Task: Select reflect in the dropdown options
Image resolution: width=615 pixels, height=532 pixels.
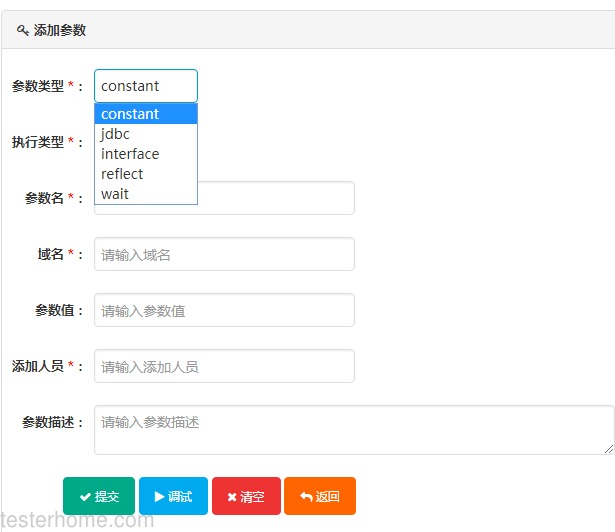Action: (x=146, y=174)
